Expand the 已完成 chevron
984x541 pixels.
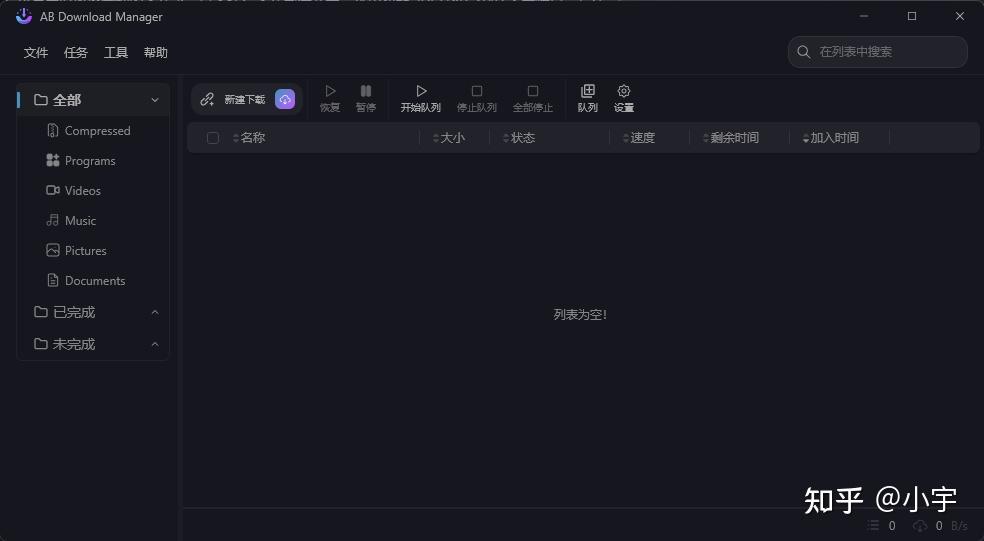click(x=155, y=312)
